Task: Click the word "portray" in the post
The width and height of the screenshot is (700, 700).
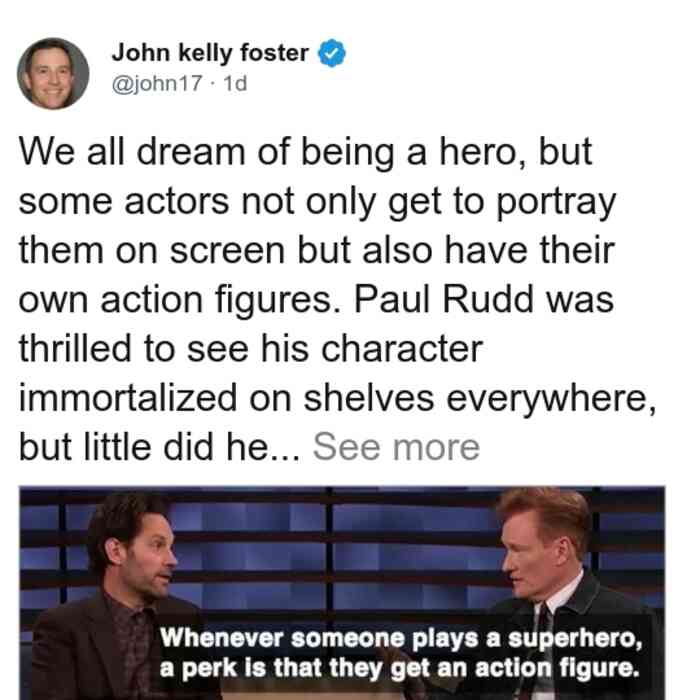Action: [556, 203]
